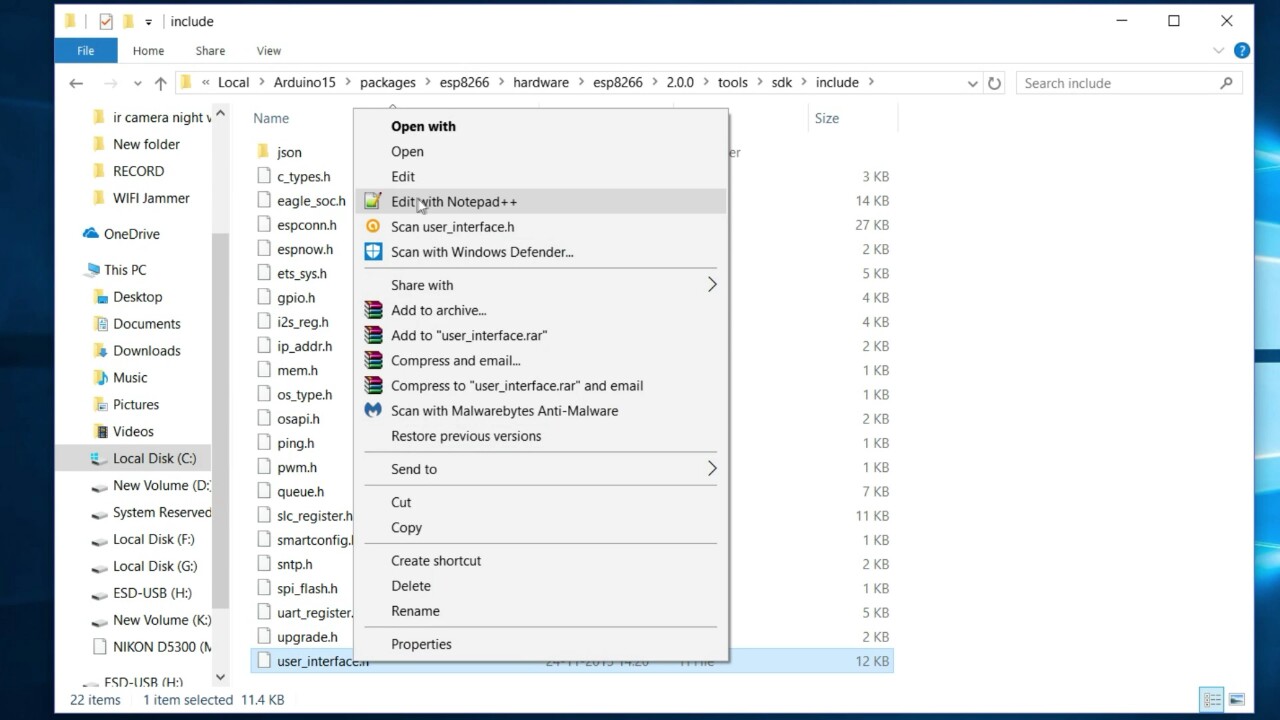The image size is (1280, 720).
Task: Click the breadcrumb chevron after packages
Action: point(427,83)
